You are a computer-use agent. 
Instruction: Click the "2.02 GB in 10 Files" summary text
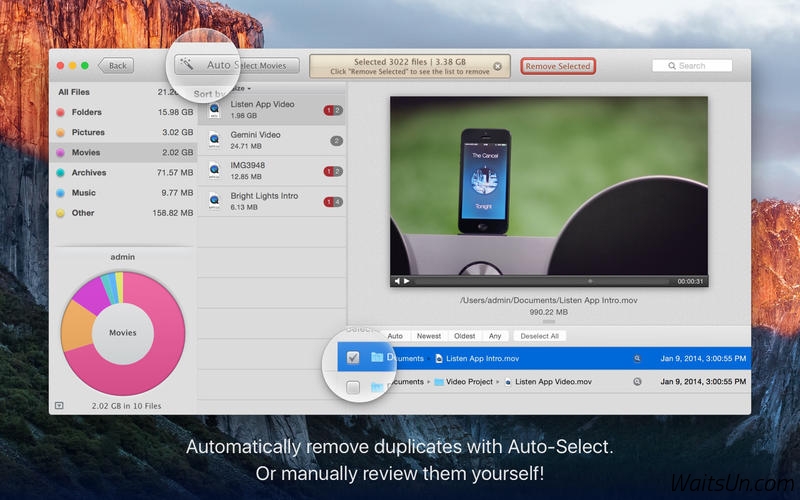127,406
